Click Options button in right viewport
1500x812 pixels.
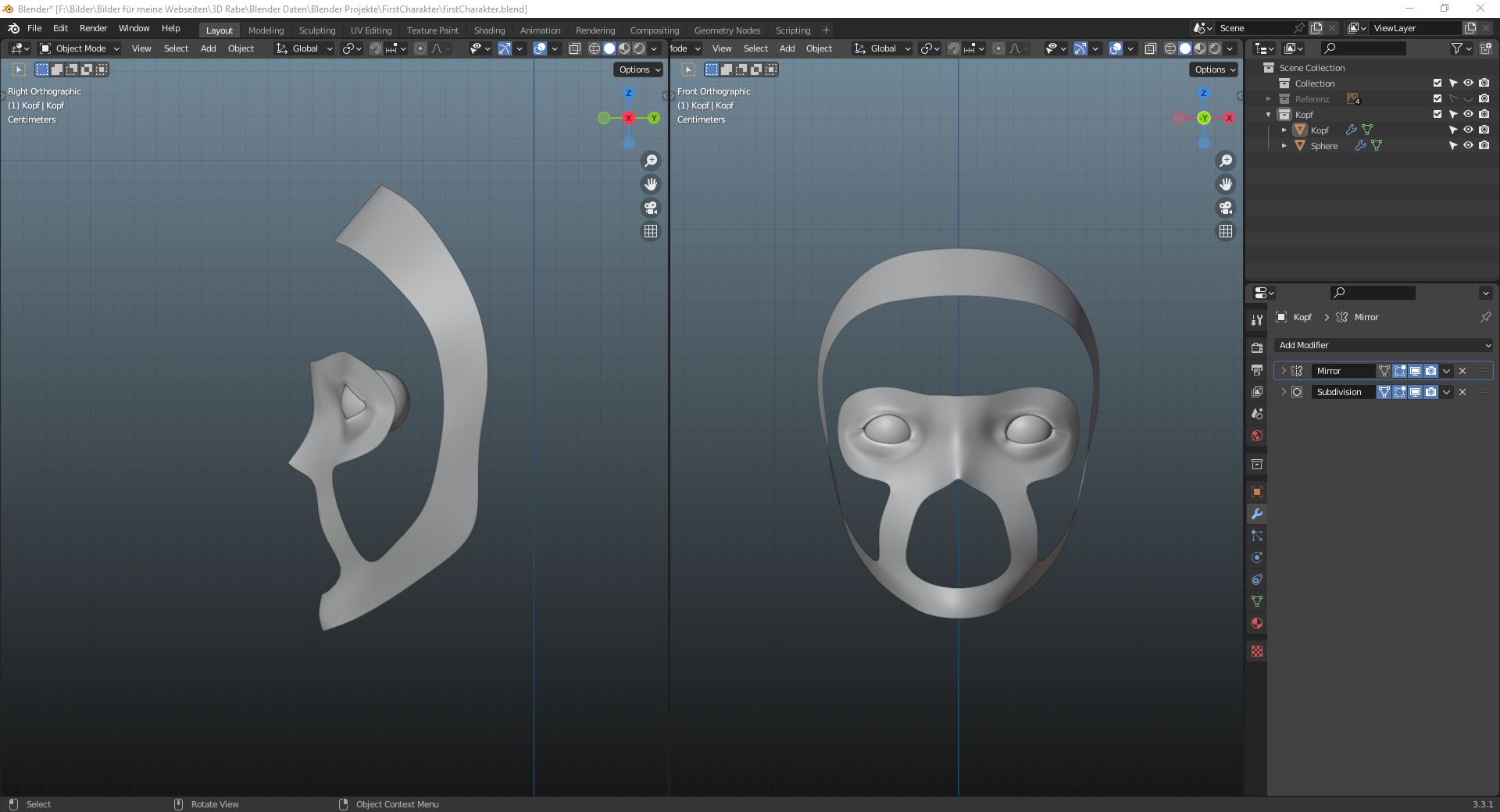pyautogui.click(x=1214, y=69)
